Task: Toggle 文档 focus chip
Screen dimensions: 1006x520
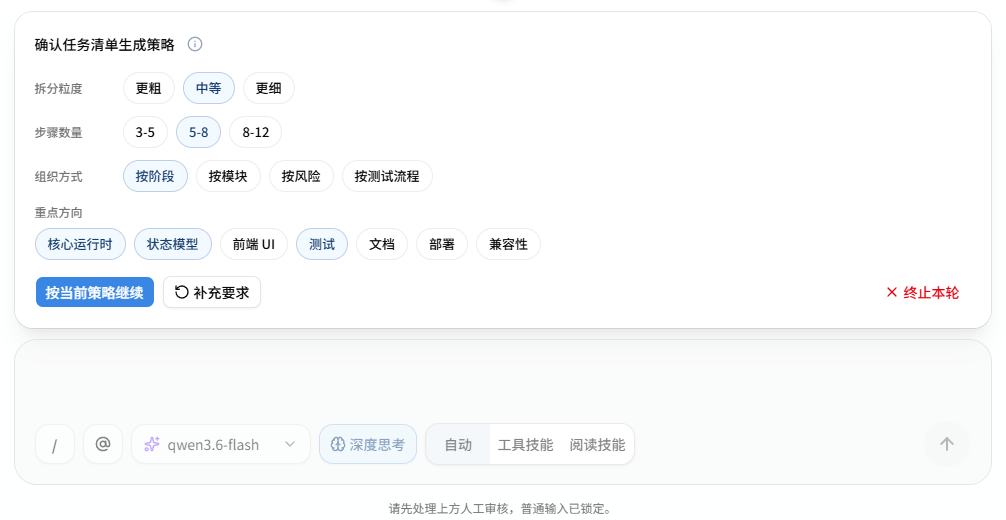Action: click(382, 244)
